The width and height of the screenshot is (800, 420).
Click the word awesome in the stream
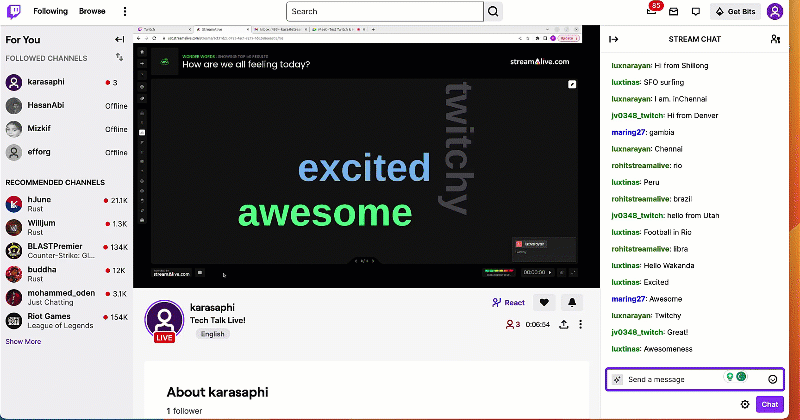point(325,213)
